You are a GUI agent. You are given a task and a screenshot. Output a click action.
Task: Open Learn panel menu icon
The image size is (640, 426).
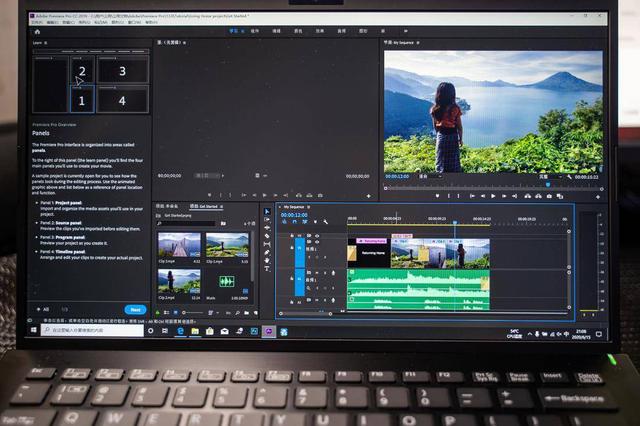pos(46,43)
